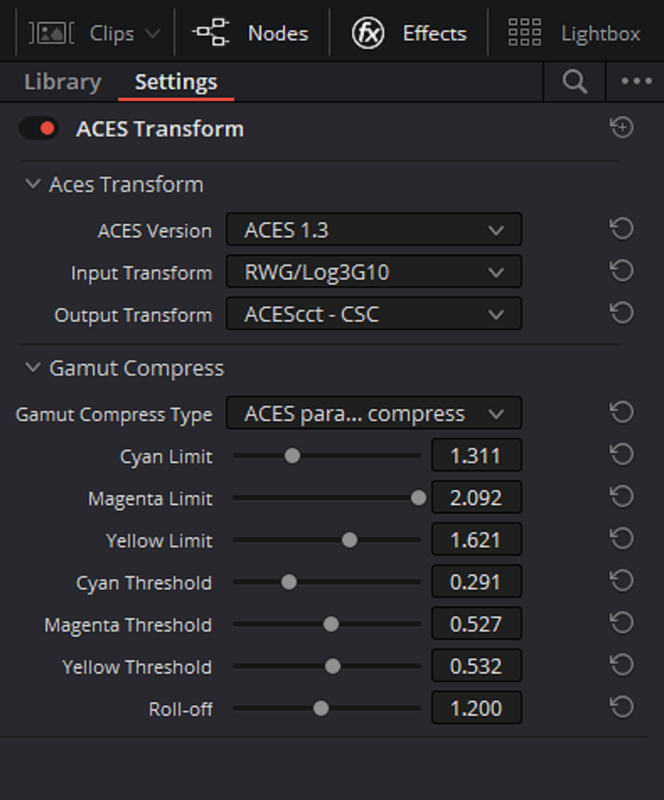Open the ACES Version dropdown
664x800 pixels.
pyautogui.click(x=374, y=230)
